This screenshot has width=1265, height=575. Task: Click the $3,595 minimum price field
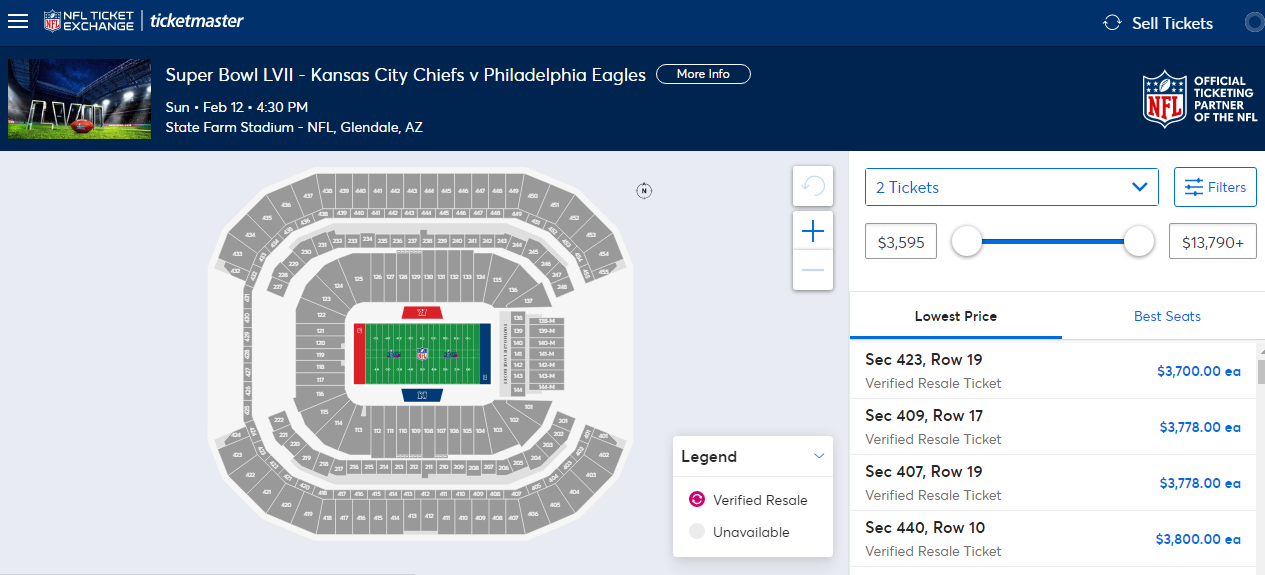[x=901, y=241]
